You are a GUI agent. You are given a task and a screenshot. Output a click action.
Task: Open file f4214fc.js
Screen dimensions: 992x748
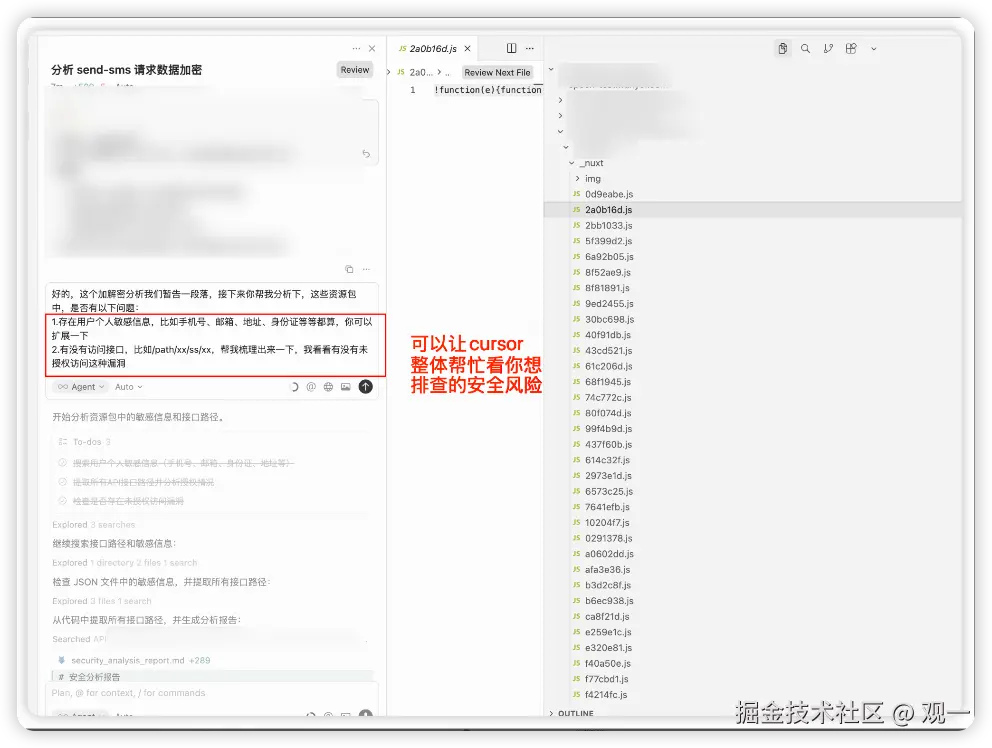click(x=606, y=695)
